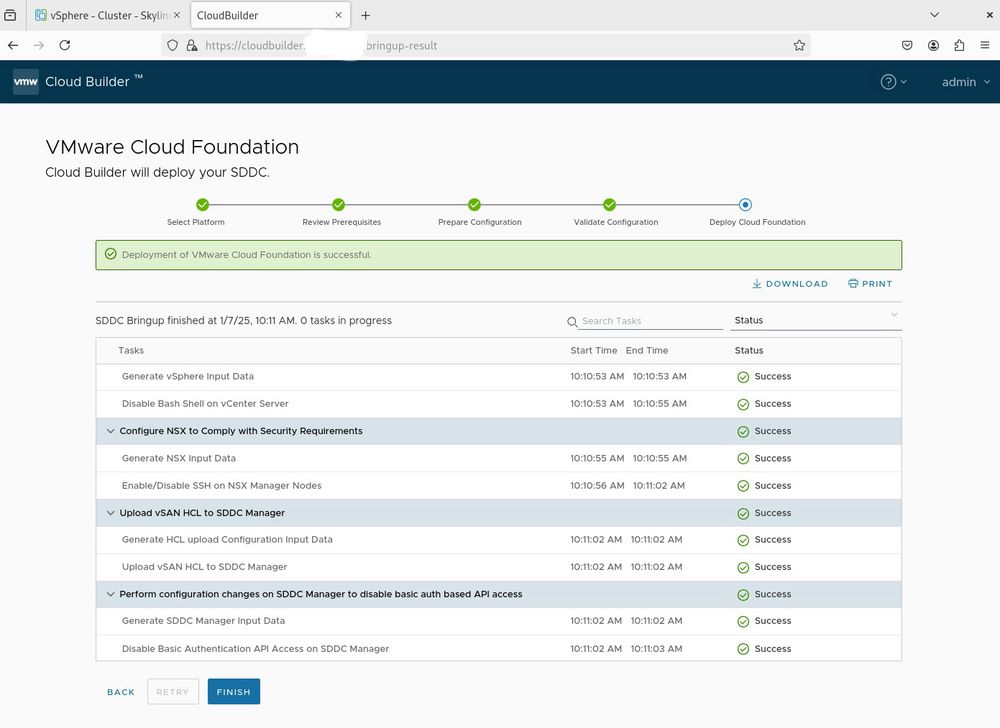
Task: Click the SDDC Bringup finished status text
Action: click(x=244, y=321)
